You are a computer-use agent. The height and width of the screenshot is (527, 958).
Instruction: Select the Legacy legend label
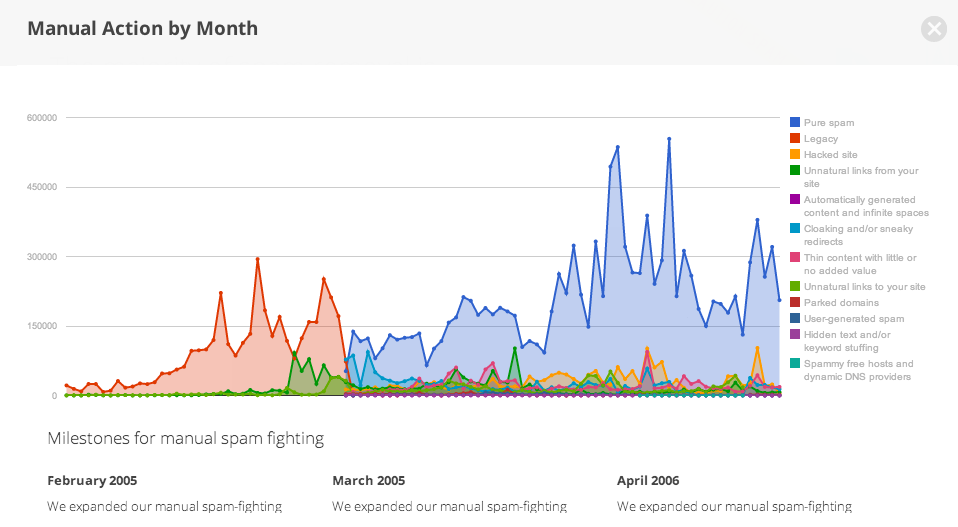pyautogui.click(x=821, y=139)
